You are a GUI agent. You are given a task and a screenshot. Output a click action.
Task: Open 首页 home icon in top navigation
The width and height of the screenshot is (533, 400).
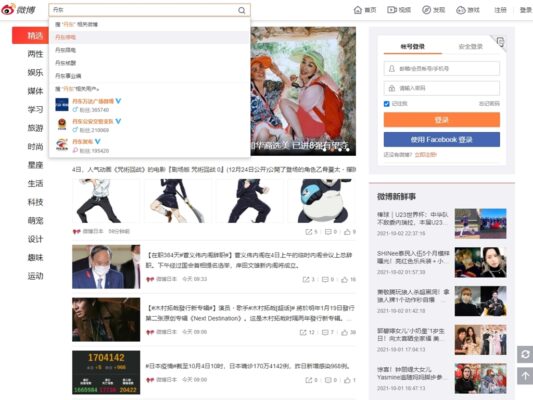[x=358, y=10]
